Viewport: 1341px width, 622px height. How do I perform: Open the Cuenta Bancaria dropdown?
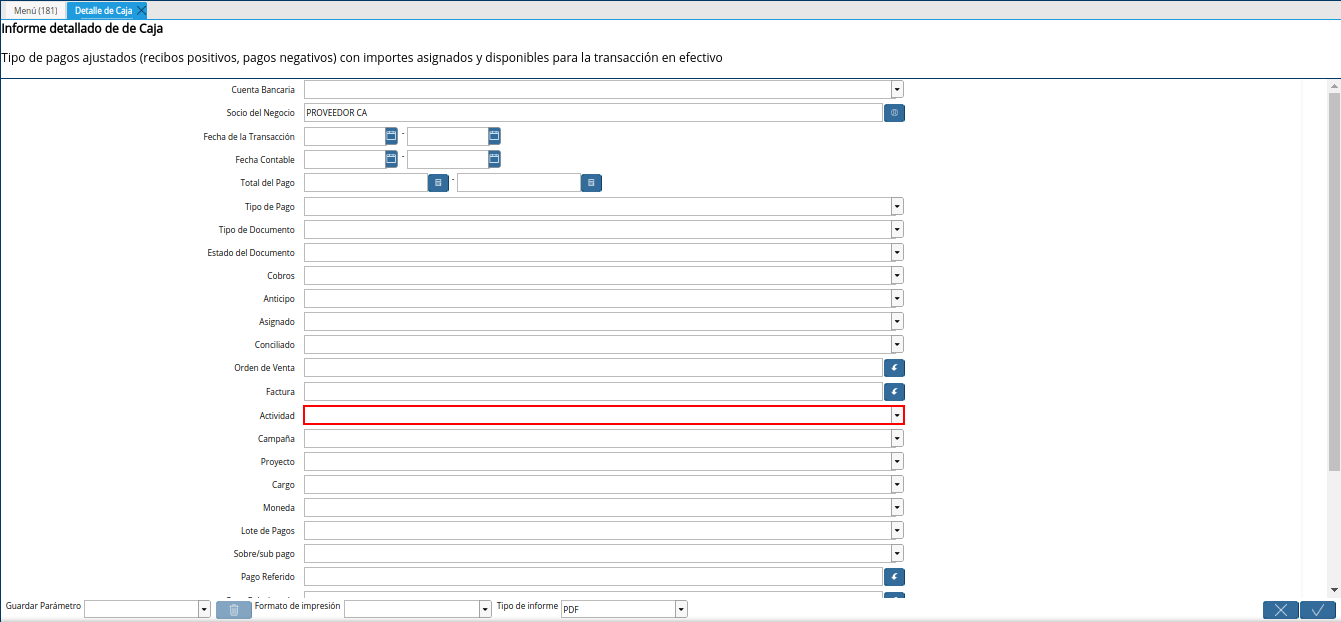pyautogui.click(x=896, y=89)
